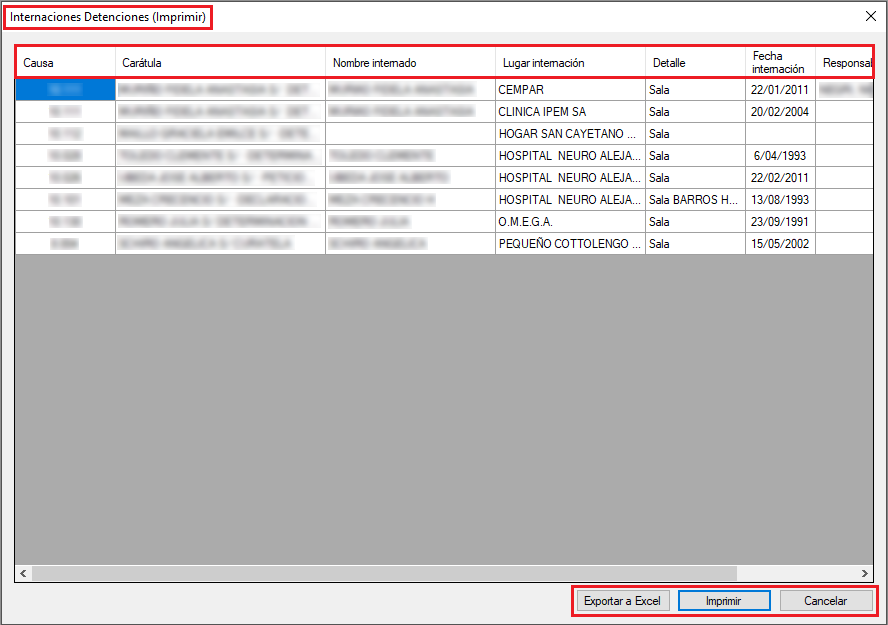Select the CLINICA IPEM SA cell
Image resolution: width=888 pixels, height=625 pixels.
click(570, 112)
